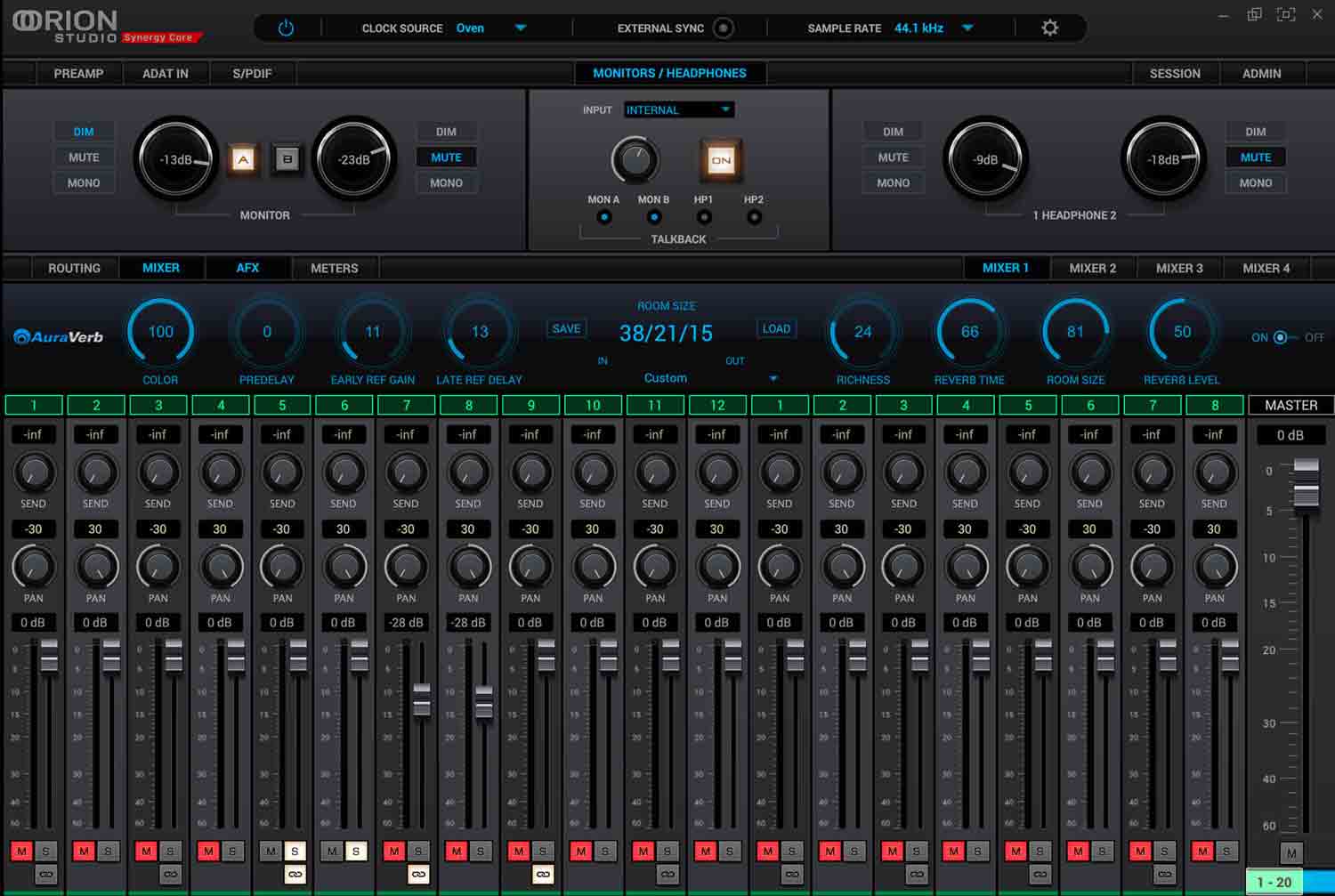The width and height of the screenshot is (1335, 896).
Task: Click the reverb preset SAVE button
Action: point(566,329)
